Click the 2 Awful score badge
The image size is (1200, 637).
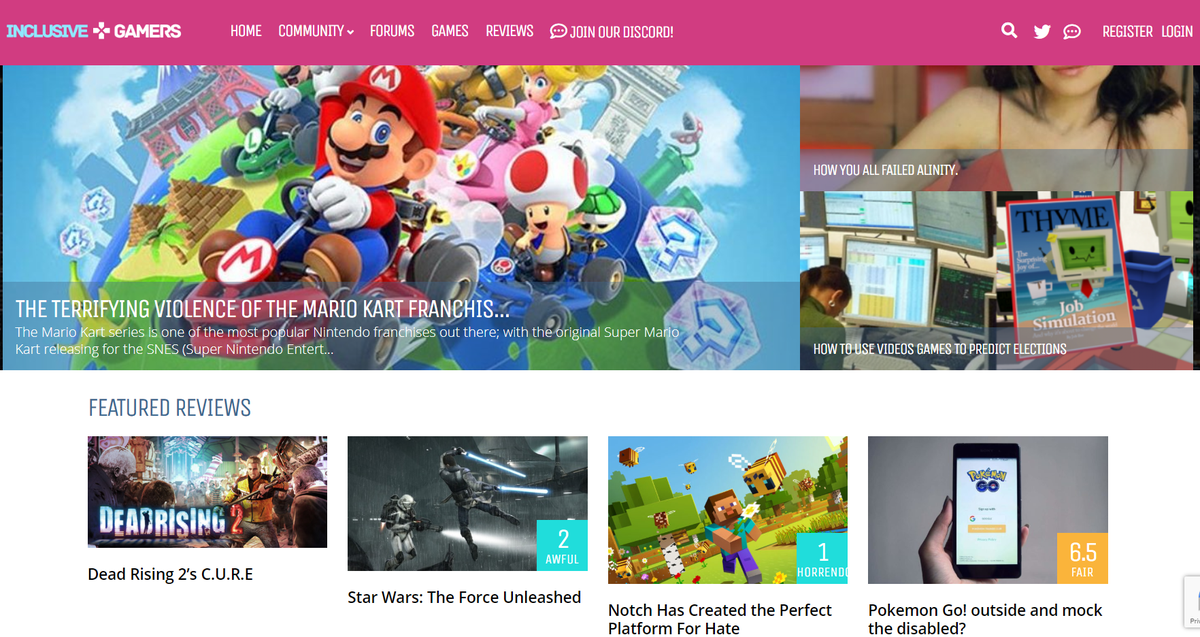click(x=562, y=546)
